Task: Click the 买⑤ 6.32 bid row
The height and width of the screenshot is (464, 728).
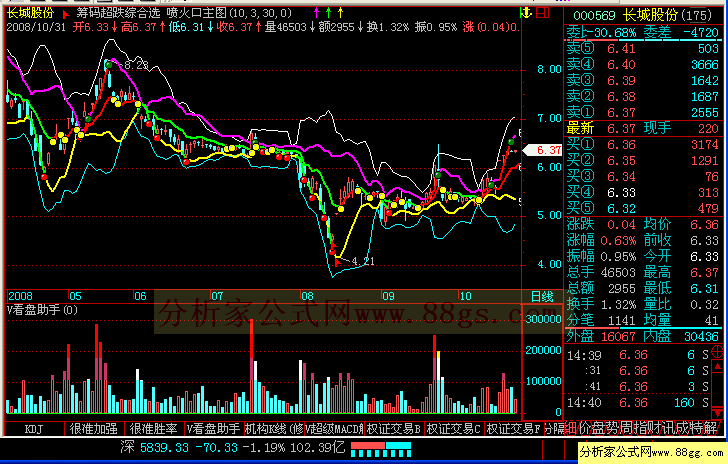Action: pos(643,208)
